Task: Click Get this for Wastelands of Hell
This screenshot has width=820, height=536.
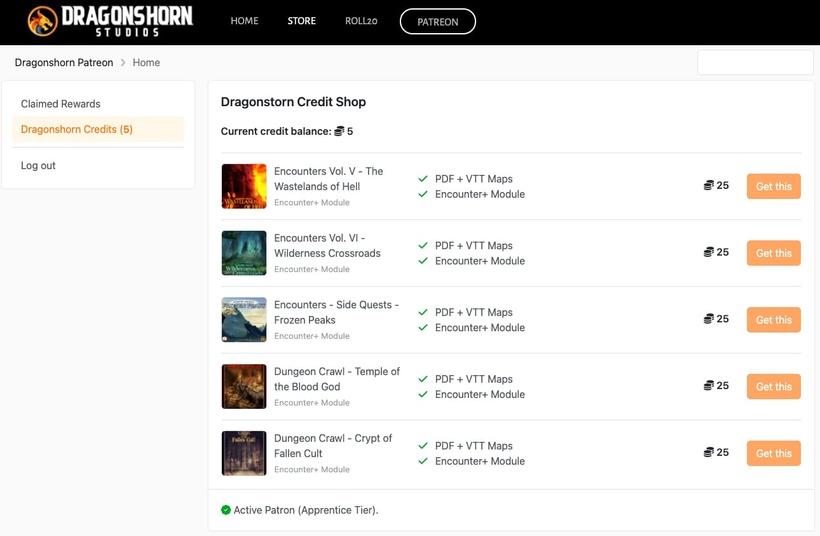Action: click(773, 186)
